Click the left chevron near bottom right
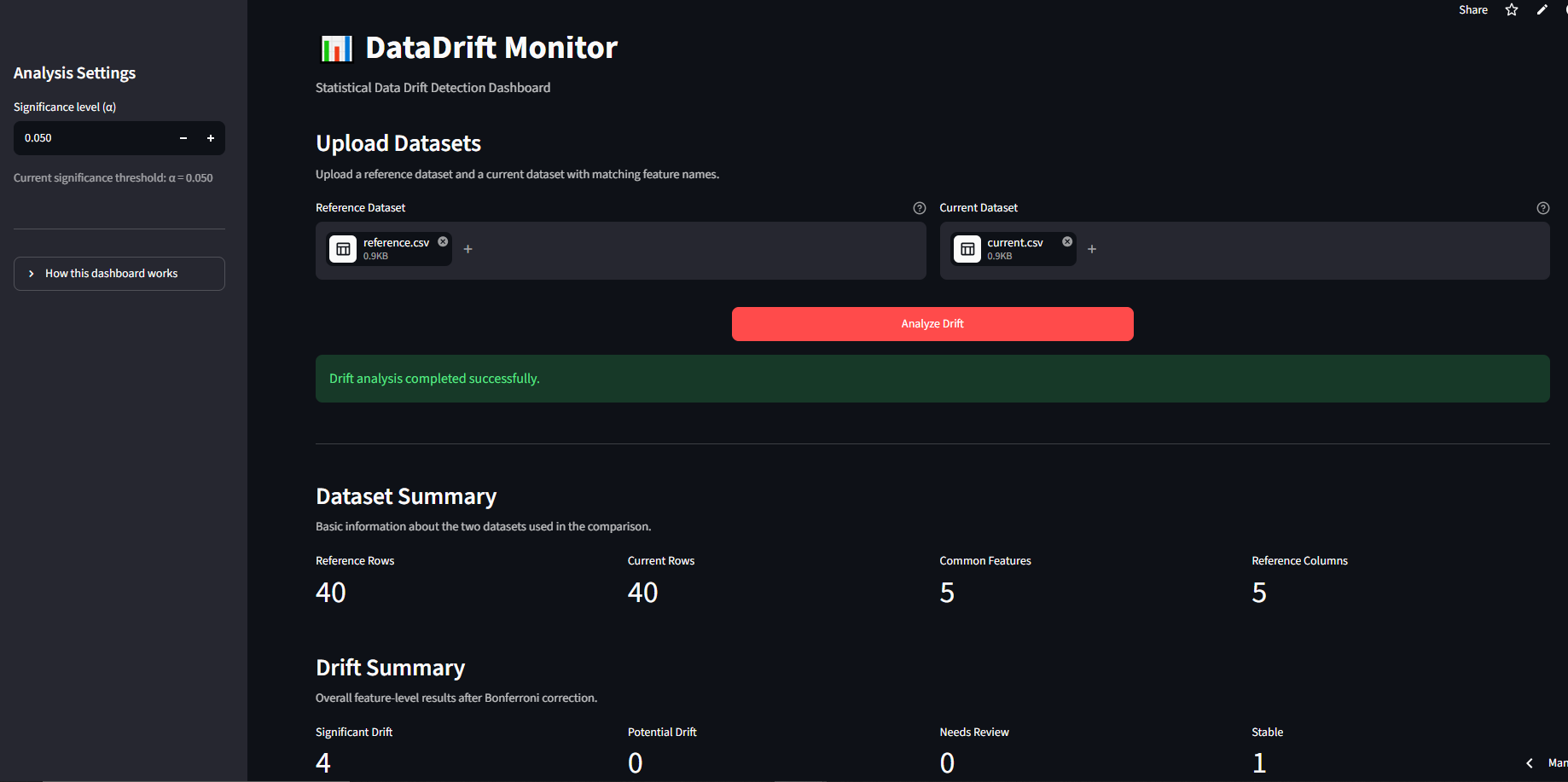The width and height of the screenshot is (1568, 782). pos(1530,763)
